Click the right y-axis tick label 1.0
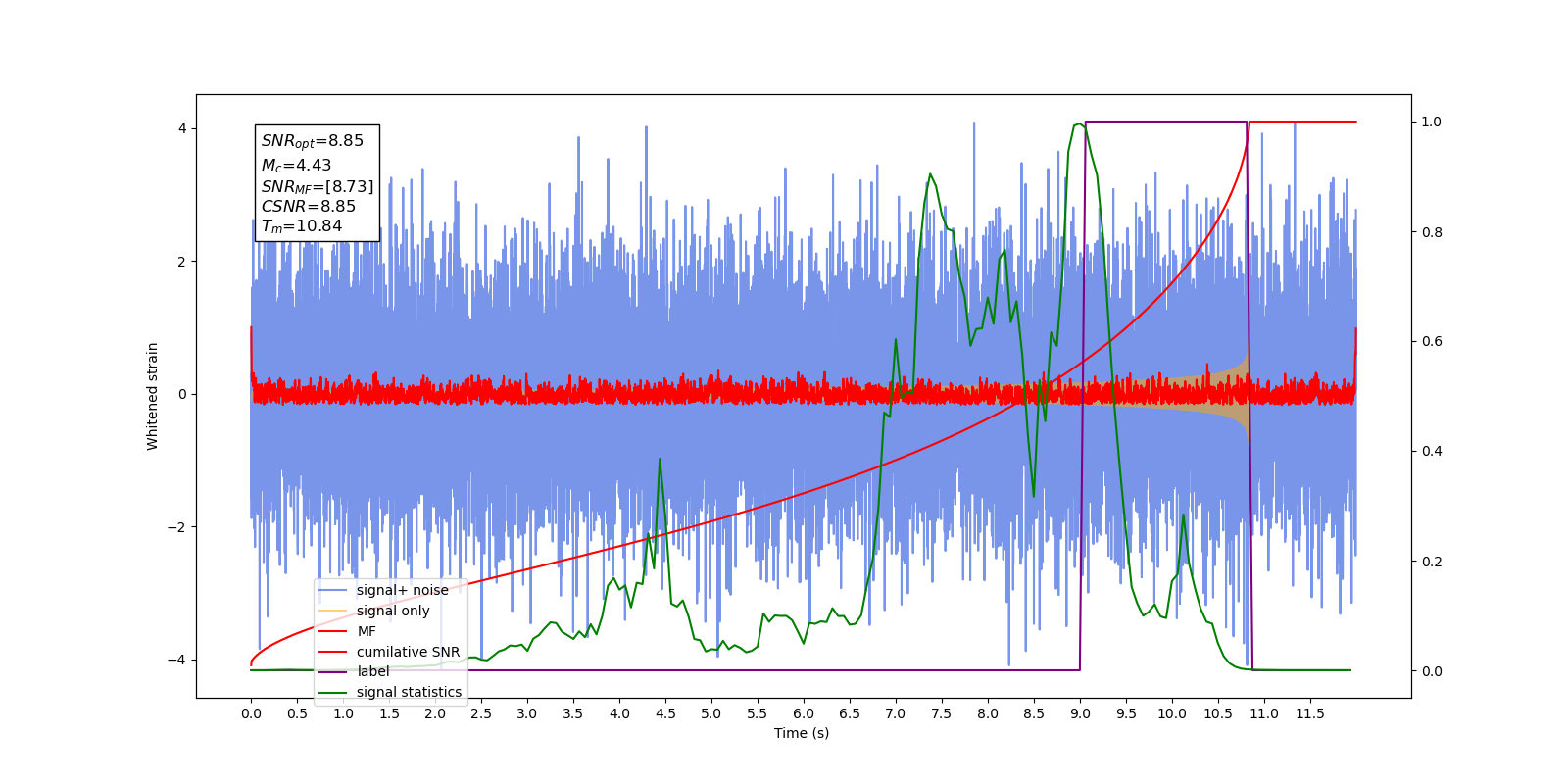The image size is (1568, 784). click(1432, 122)
